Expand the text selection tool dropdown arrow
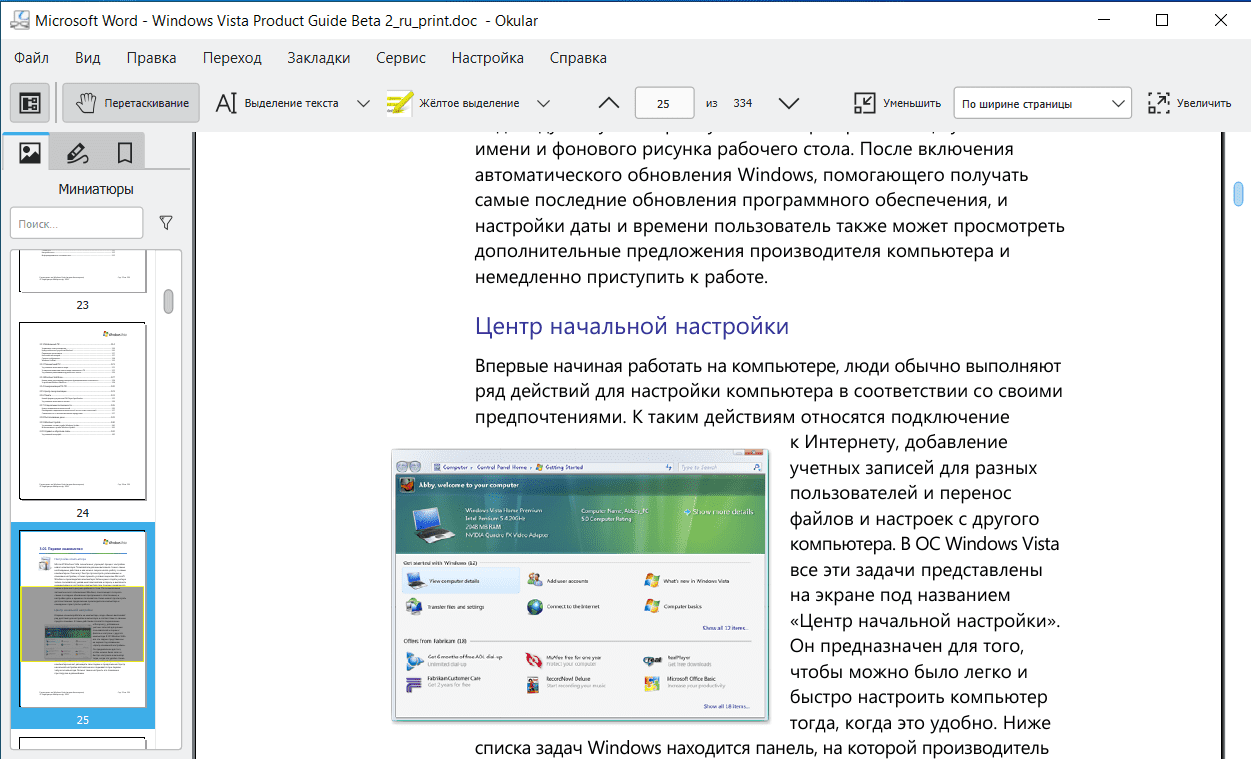Screen dimensions: 1251x759 coord(363,103)
